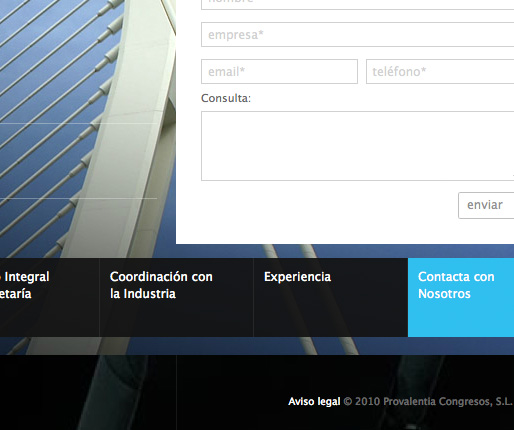Place cursor in the Consulta text area
Image resolution: width=514 pixels, height=430 pixels.
tap(358, 146)
